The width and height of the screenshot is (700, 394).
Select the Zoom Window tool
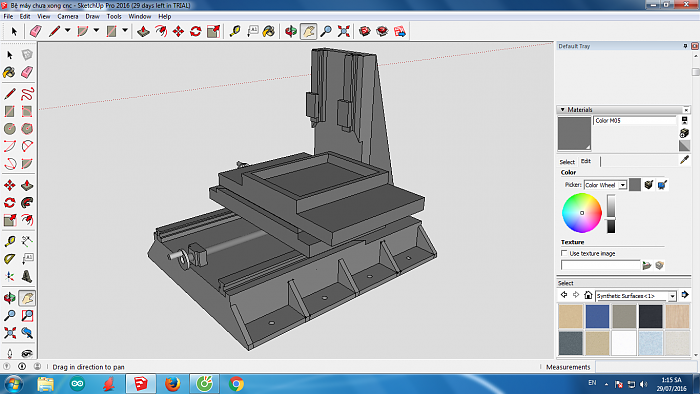click(x=27, y=315)
